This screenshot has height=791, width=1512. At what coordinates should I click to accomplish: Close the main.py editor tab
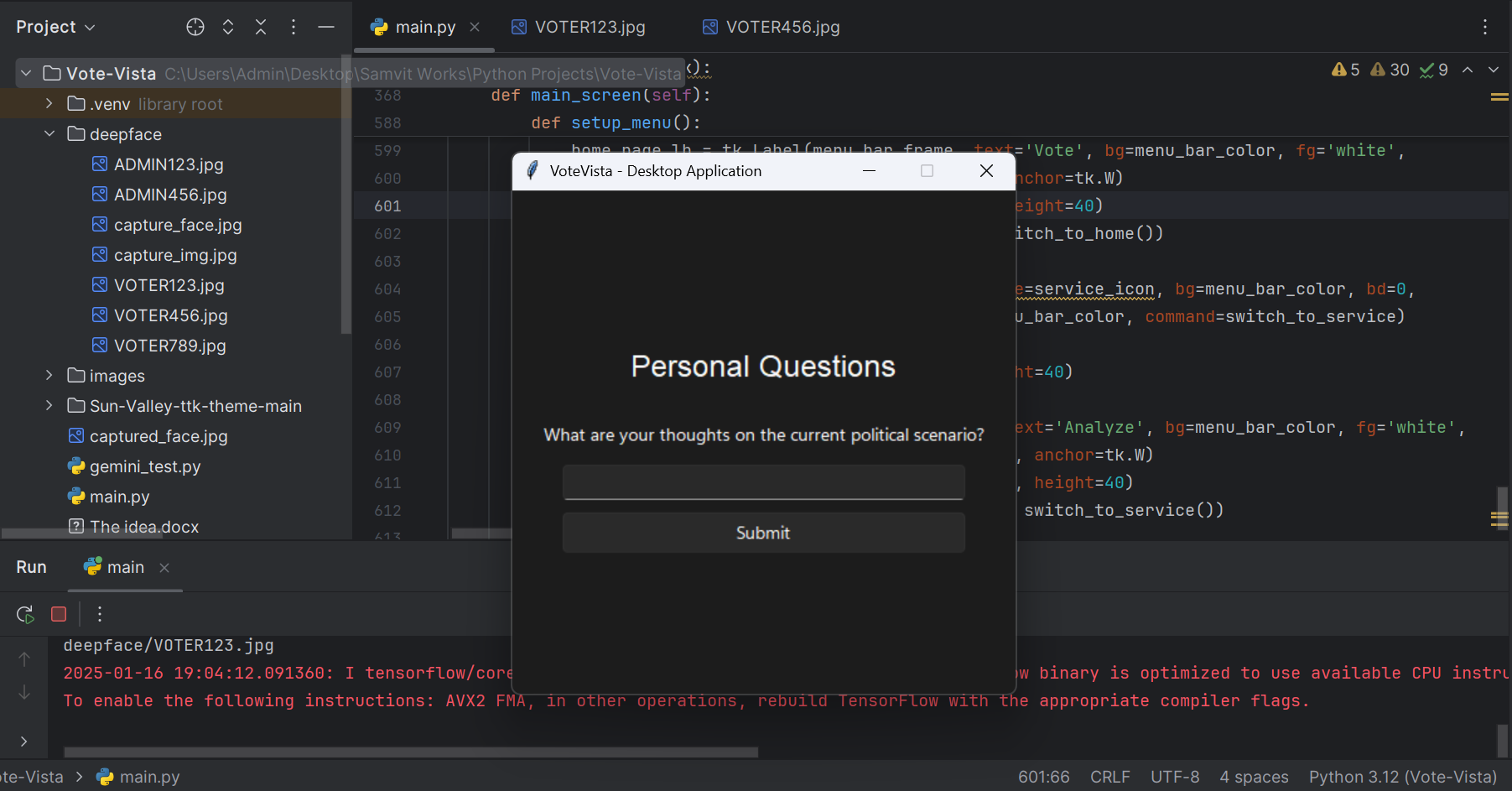(475, 27)
